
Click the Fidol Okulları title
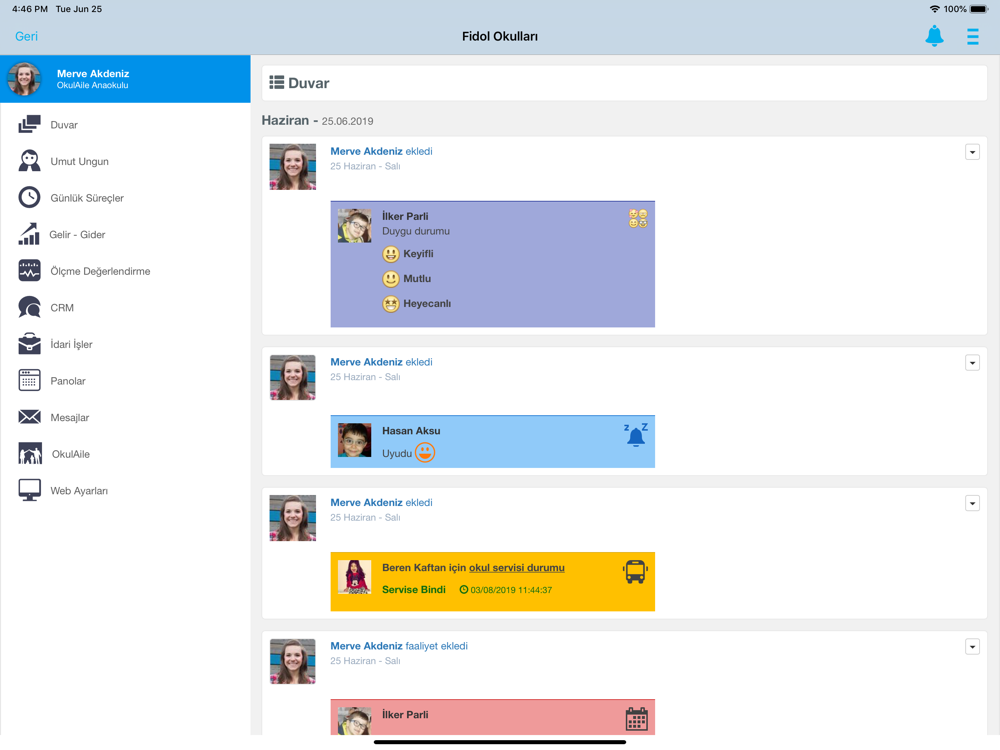click(x=500, y=36)
